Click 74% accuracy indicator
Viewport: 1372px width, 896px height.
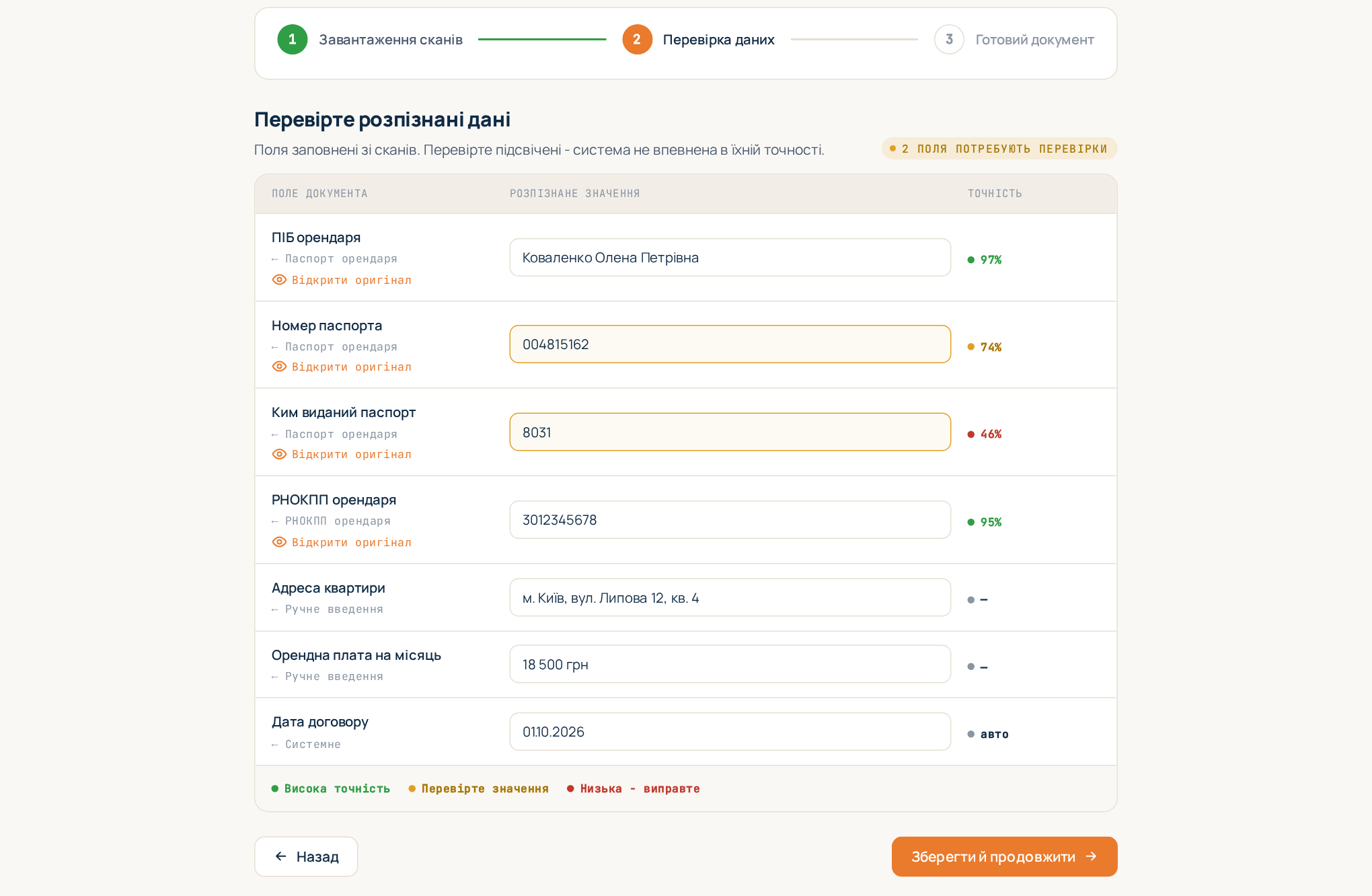point(985,347)
